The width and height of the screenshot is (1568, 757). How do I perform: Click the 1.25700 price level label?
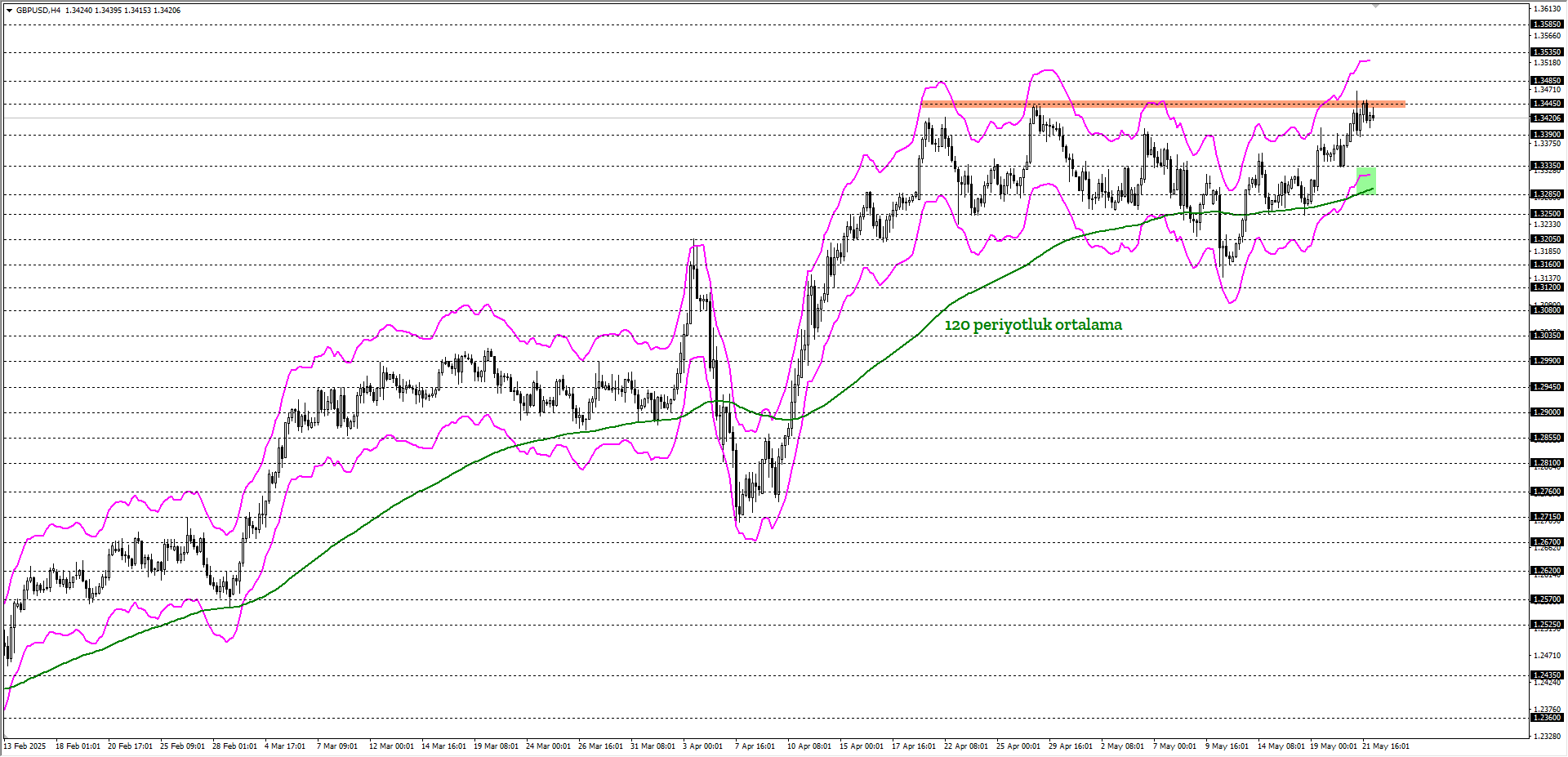click(1547, 599)
